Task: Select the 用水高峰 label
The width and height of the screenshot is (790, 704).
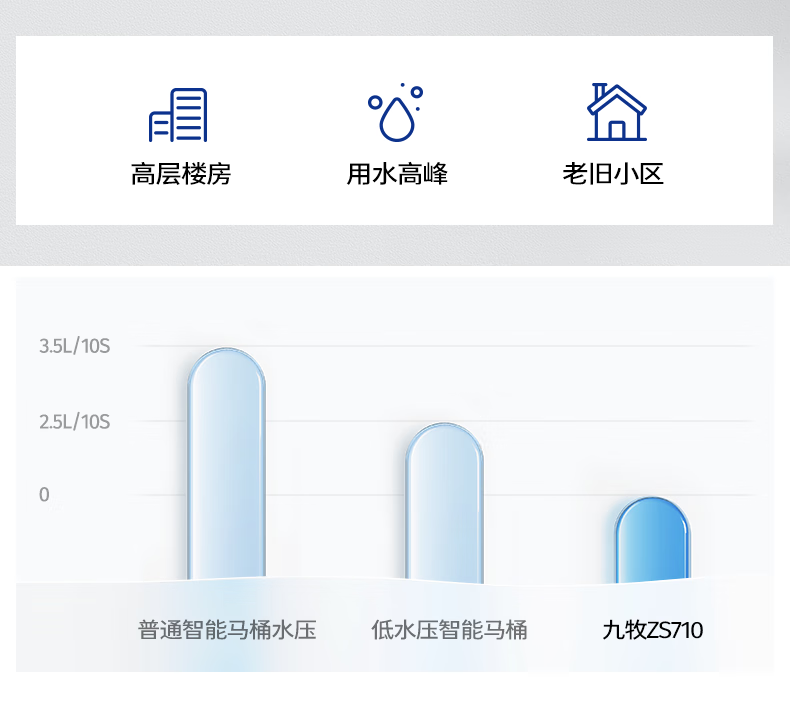Action: click(397, 174)
